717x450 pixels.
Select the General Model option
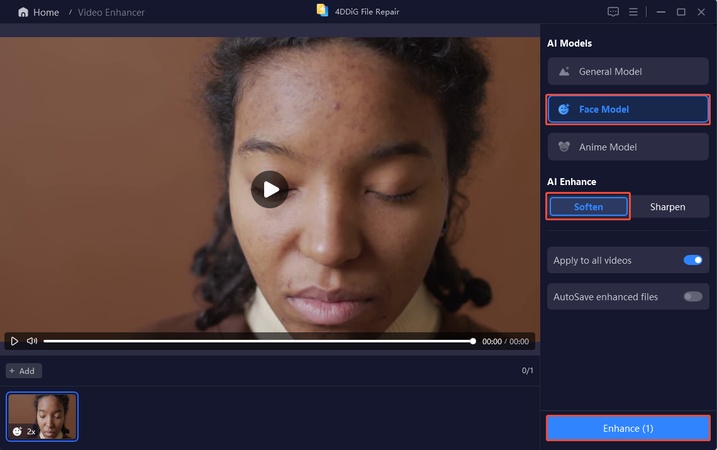(x=628, y=71)
